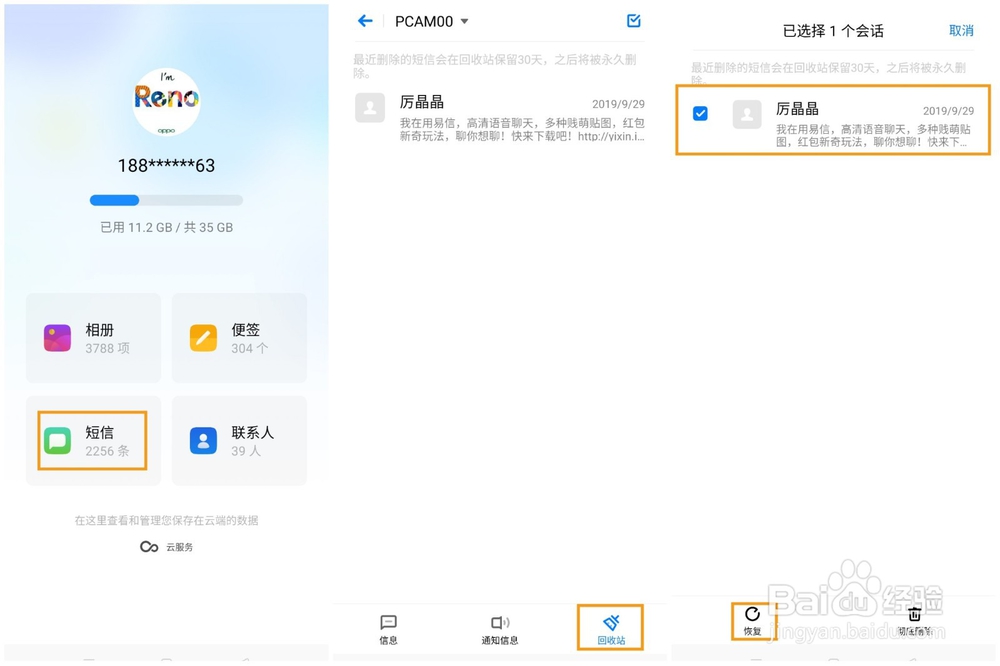This screenshot has height=666, width=1000.
Task: Open the 便签 (Notes) section
Action: click(239, 337)
